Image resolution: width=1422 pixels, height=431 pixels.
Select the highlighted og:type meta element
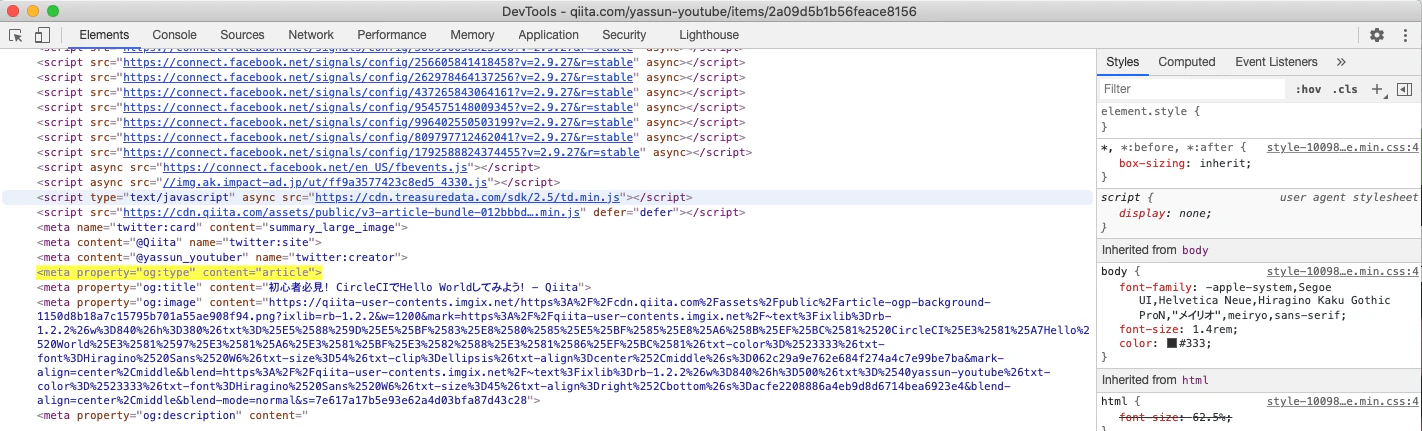(x=179, y=272)
